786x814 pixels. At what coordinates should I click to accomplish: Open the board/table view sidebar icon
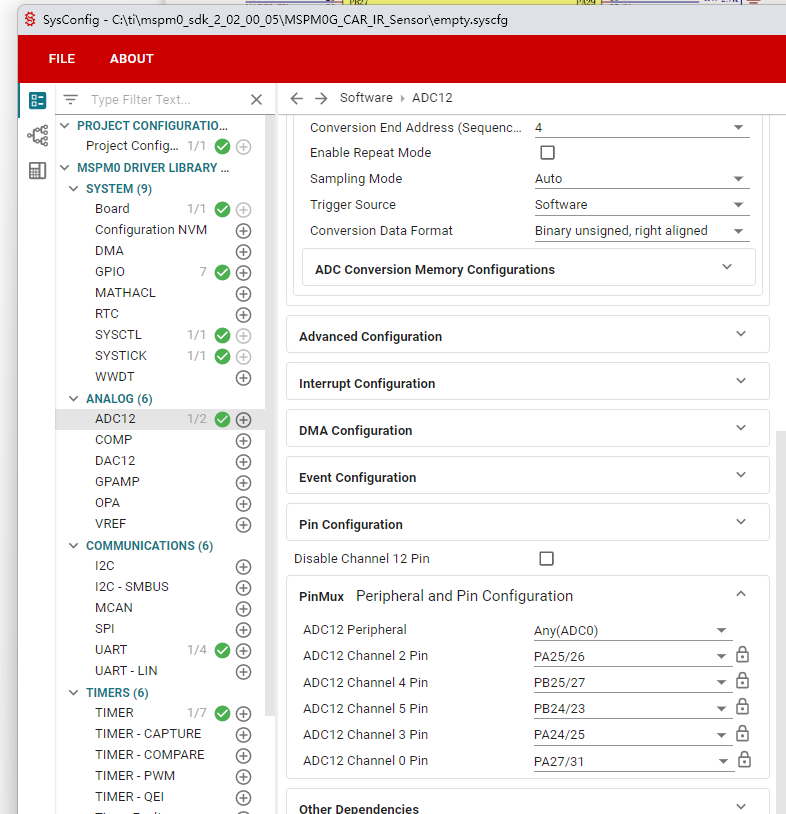(37, 170)
